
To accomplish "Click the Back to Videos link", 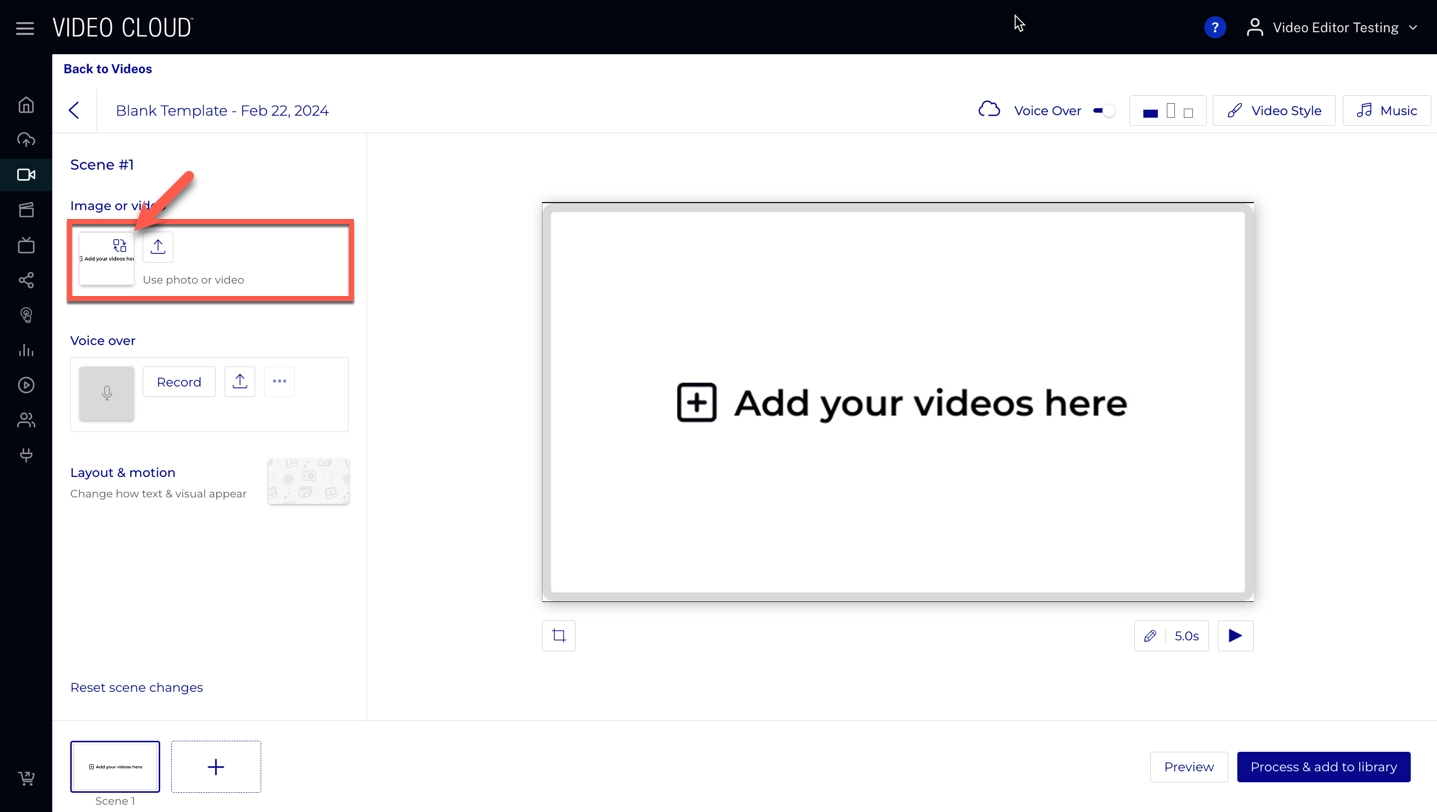I will pyautogui.click(x=108, y=69).
